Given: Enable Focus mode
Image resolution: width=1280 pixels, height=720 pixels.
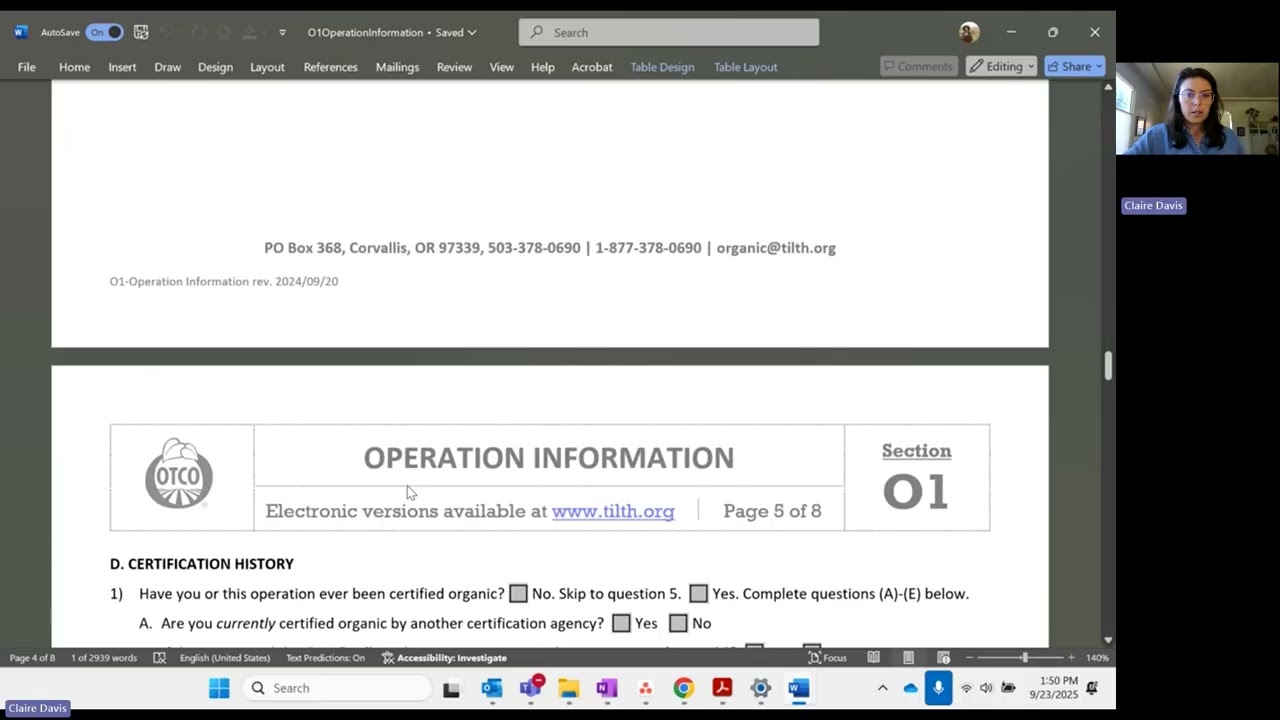Looking at the screenshot, I should (827, 658).
